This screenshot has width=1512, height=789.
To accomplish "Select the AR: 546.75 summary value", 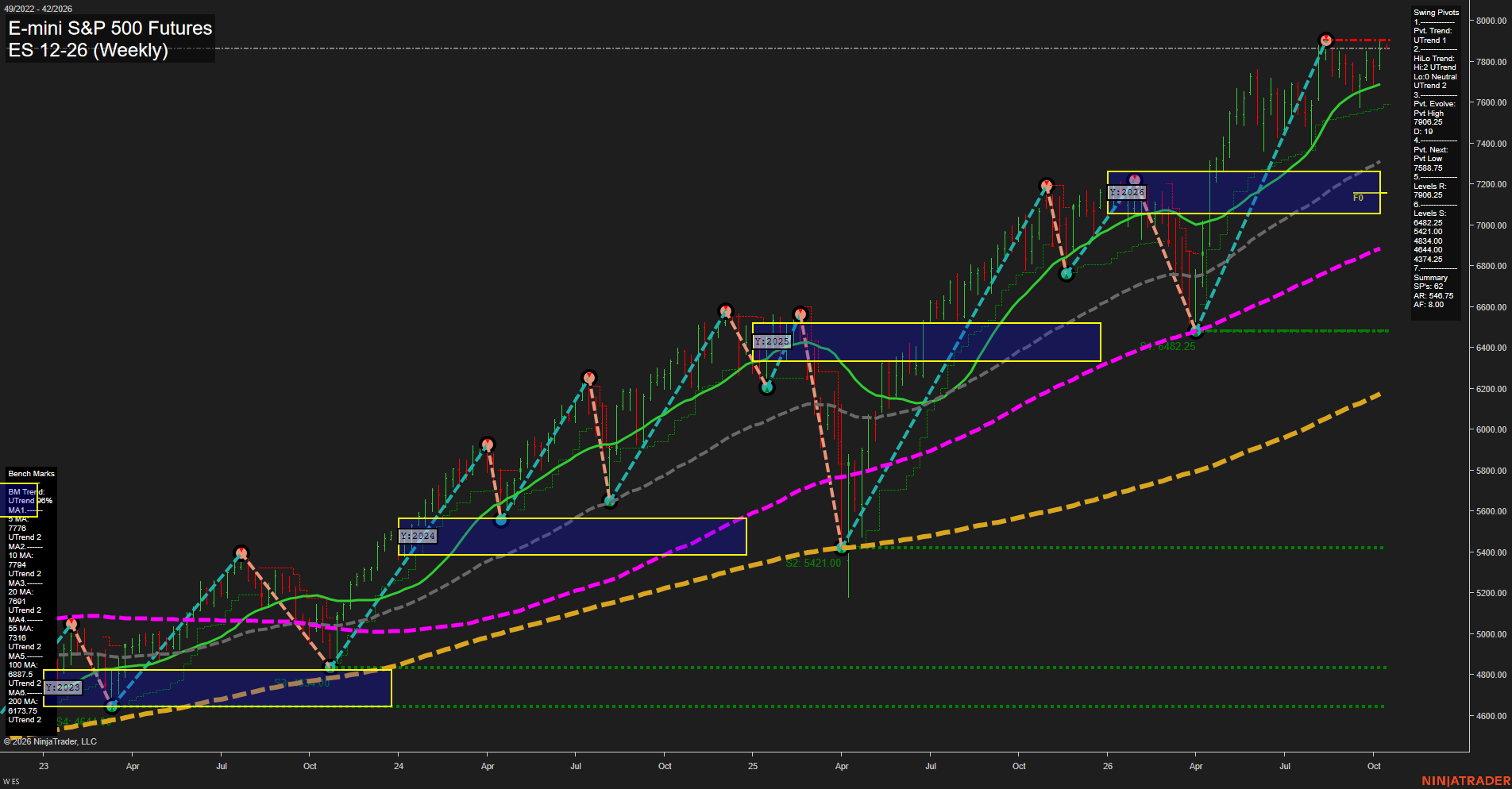I will coord(1433,296).
